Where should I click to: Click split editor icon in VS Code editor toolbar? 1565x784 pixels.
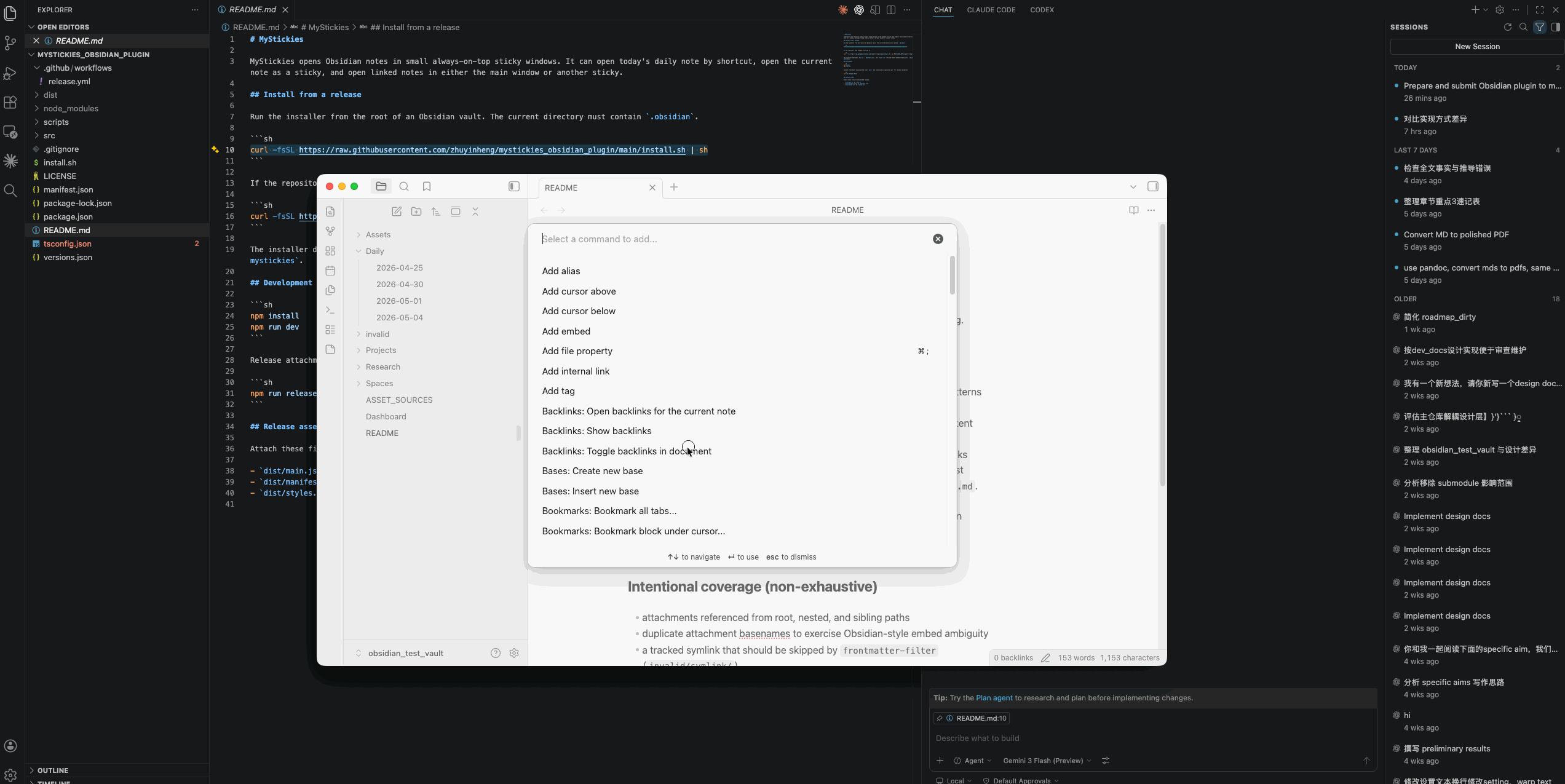891,10
